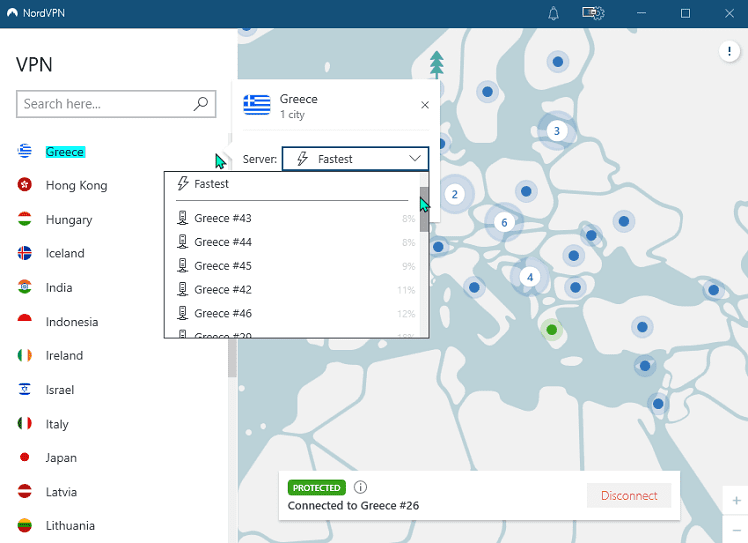The width and height of the screenshot is (748, 543).
Task: Click the search magnifier icon
Action: click(x=201, y=104)
